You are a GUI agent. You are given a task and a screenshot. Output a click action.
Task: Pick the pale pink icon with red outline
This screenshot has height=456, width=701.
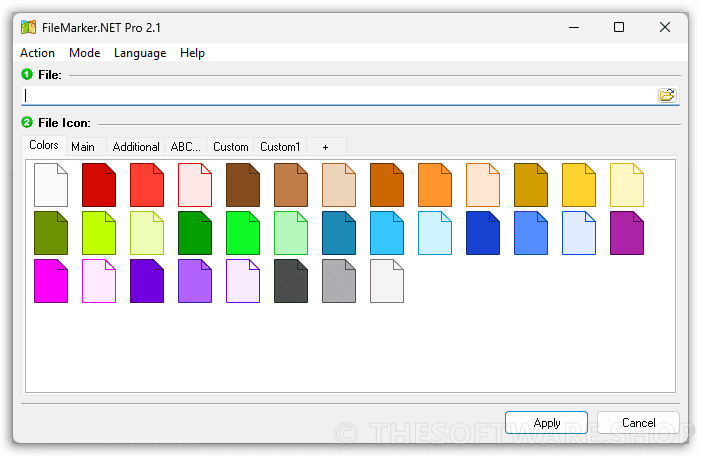click(195, 185)
